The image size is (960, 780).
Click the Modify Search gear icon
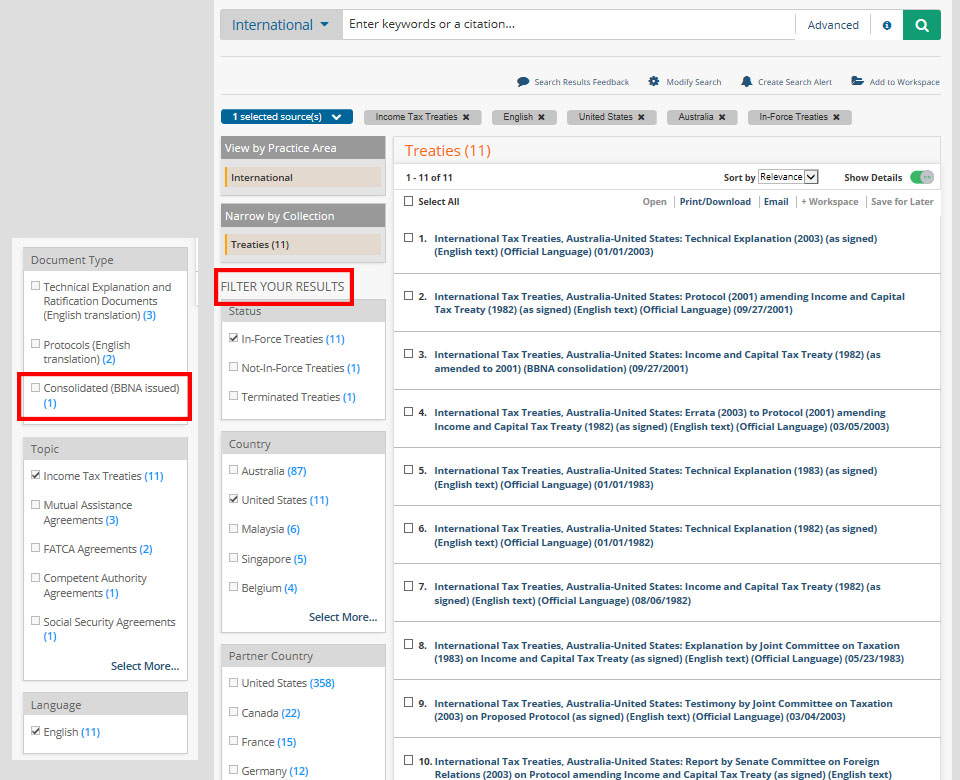point(654,82)
